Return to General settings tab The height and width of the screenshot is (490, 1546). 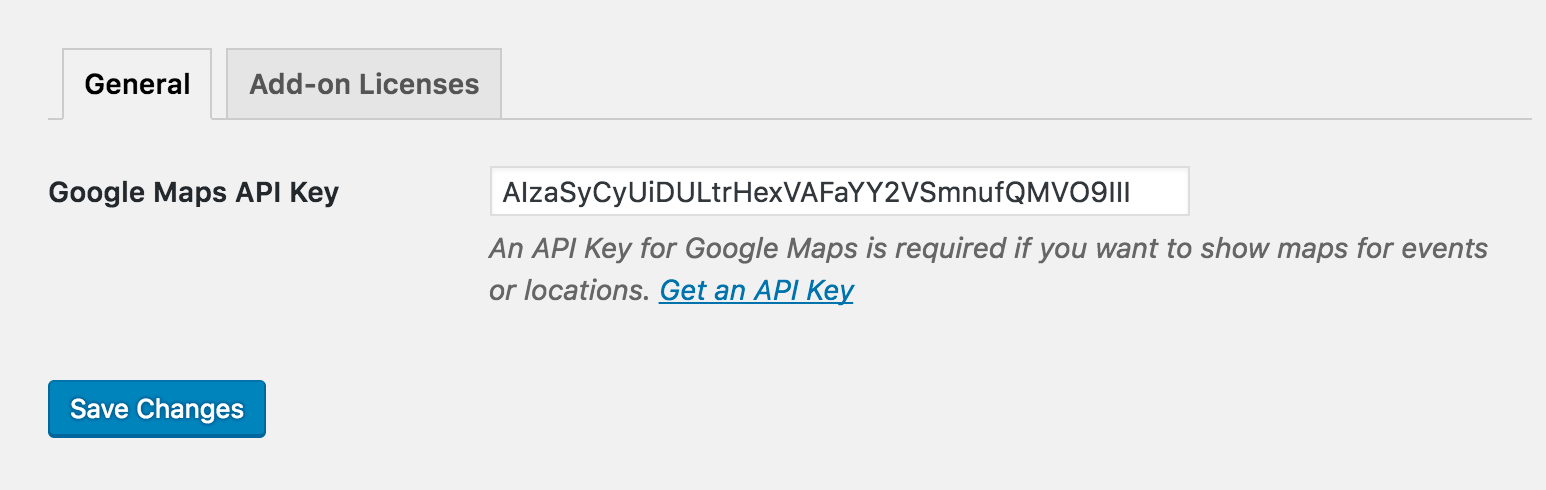[138, 84]
